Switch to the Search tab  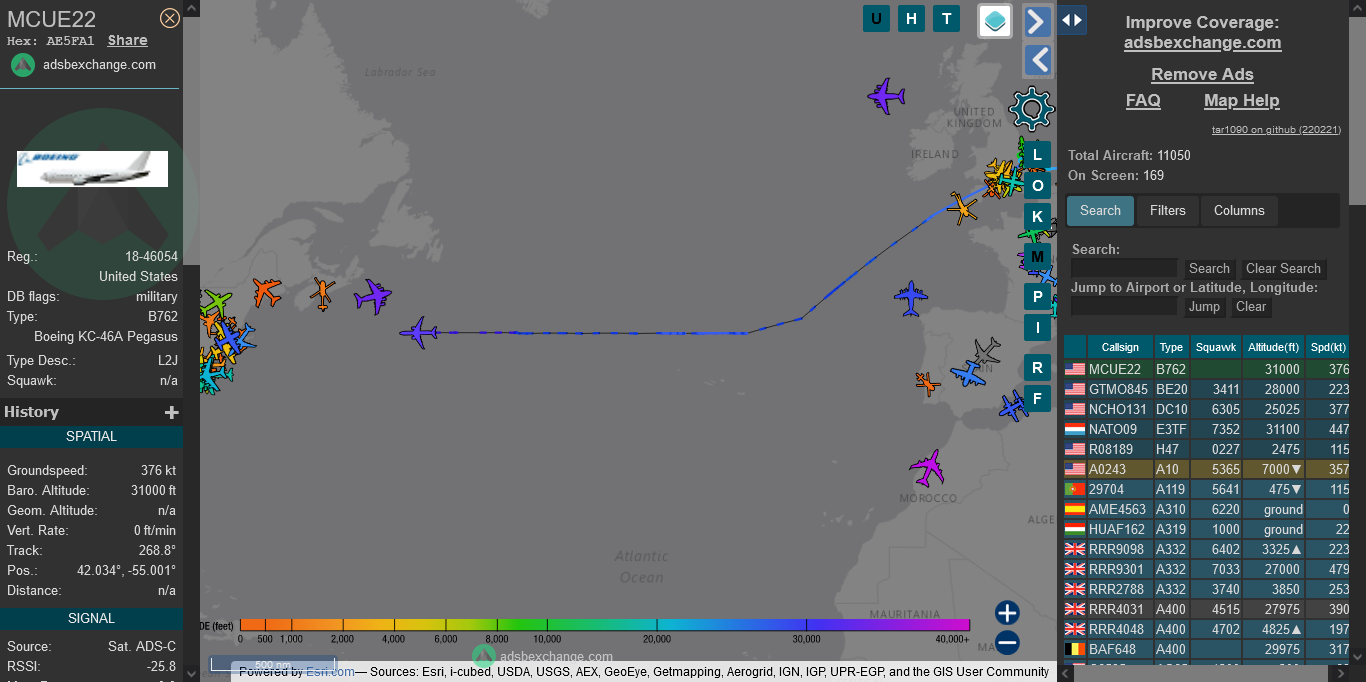pyautogui.click(x=1100, y=211)
